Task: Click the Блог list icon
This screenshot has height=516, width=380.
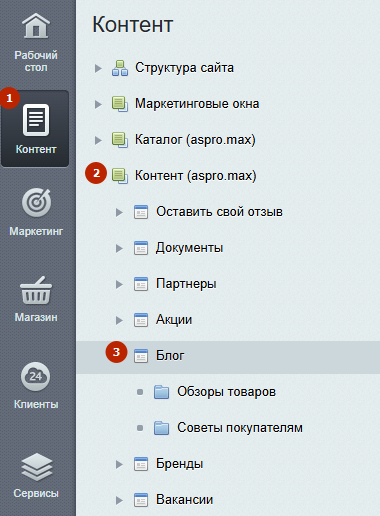Action: (141, 356)
